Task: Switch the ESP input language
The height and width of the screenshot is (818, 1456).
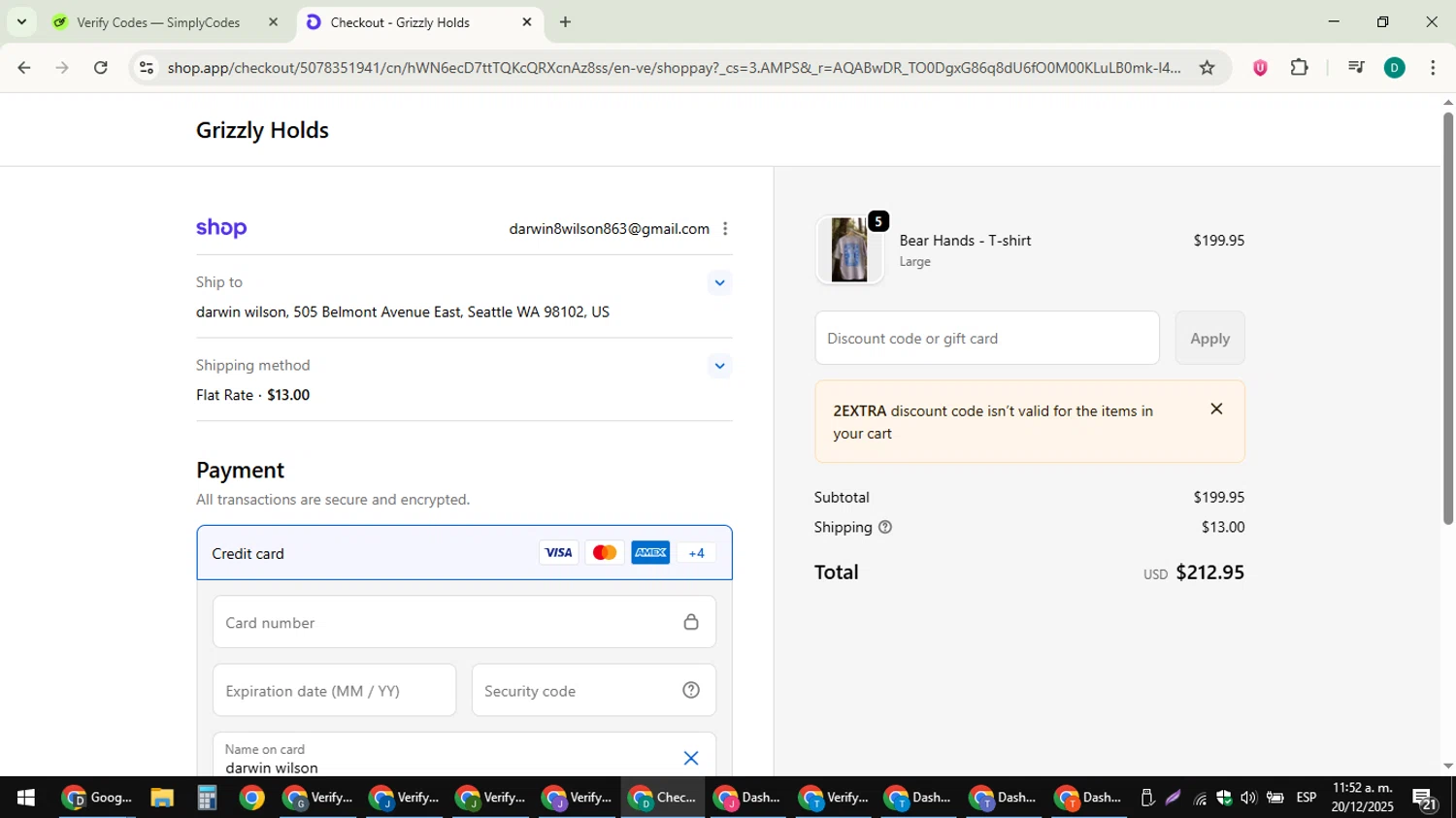Action: coord(1307,798)
